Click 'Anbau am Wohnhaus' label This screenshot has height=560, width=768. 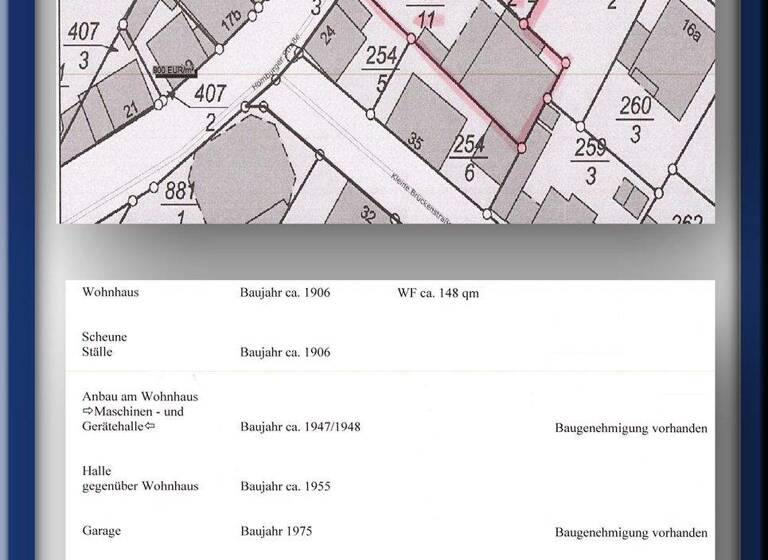coord(140,396)
